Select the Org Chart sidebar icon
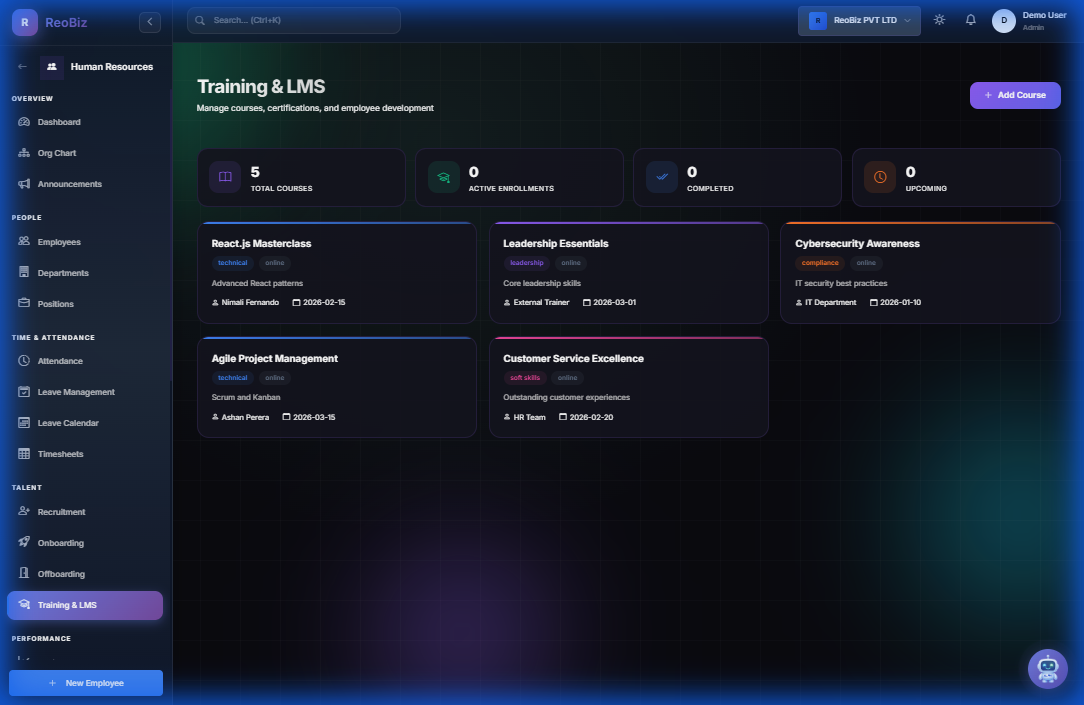Screen dimensions: 1084x705 tap(23, 152)
